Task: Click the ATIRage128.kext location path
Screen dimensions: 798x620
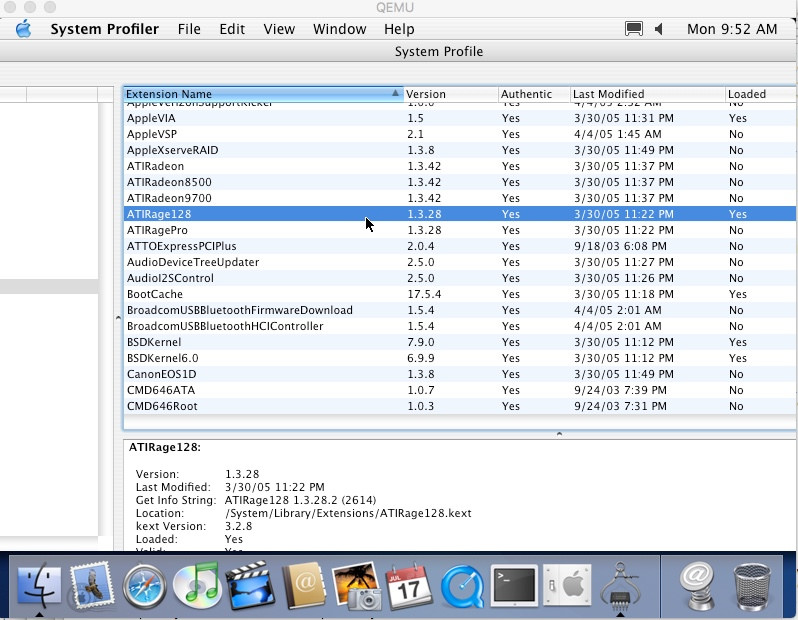Action: point(348,513)
